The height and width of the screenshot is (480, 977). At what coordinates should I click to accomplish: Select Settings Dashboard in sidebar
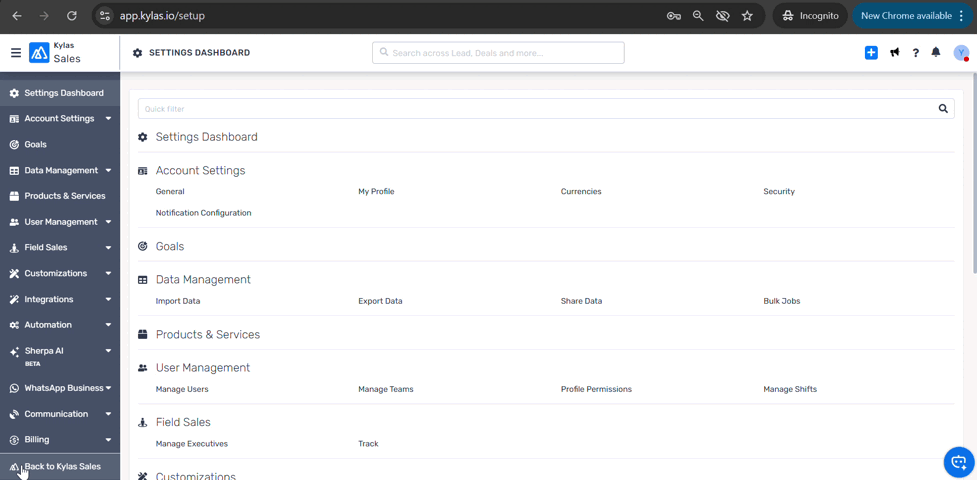point(60,93)
